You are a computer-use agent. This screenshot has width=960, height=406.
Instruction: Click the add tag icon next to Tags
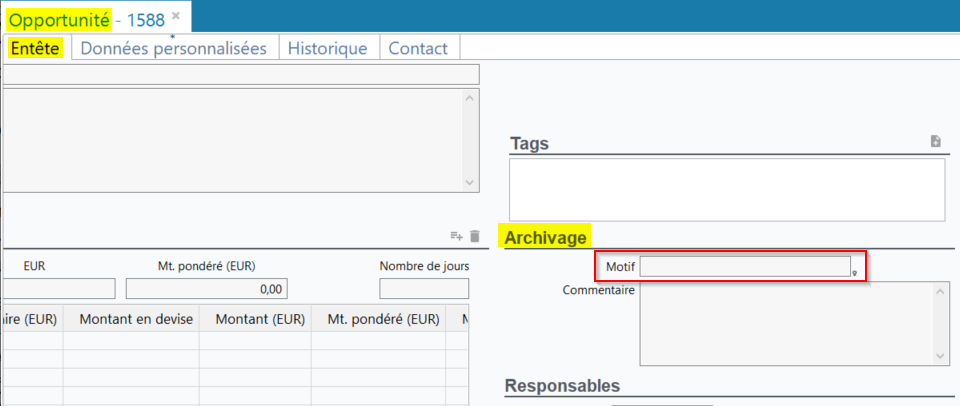935,141
